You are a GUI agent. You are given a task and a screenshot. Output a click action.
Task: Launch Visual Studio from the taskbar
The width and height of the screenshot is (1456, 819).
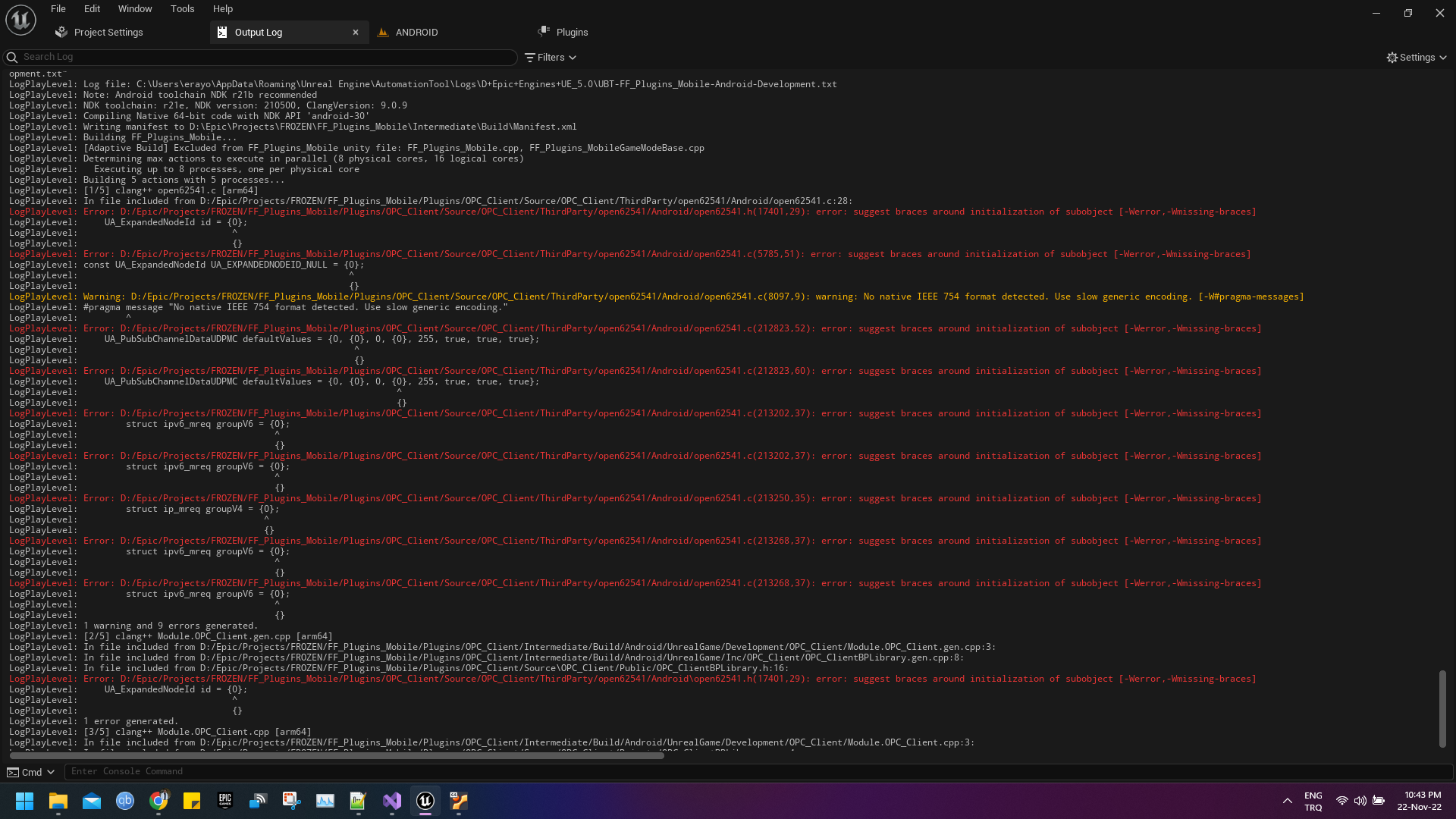392,801
